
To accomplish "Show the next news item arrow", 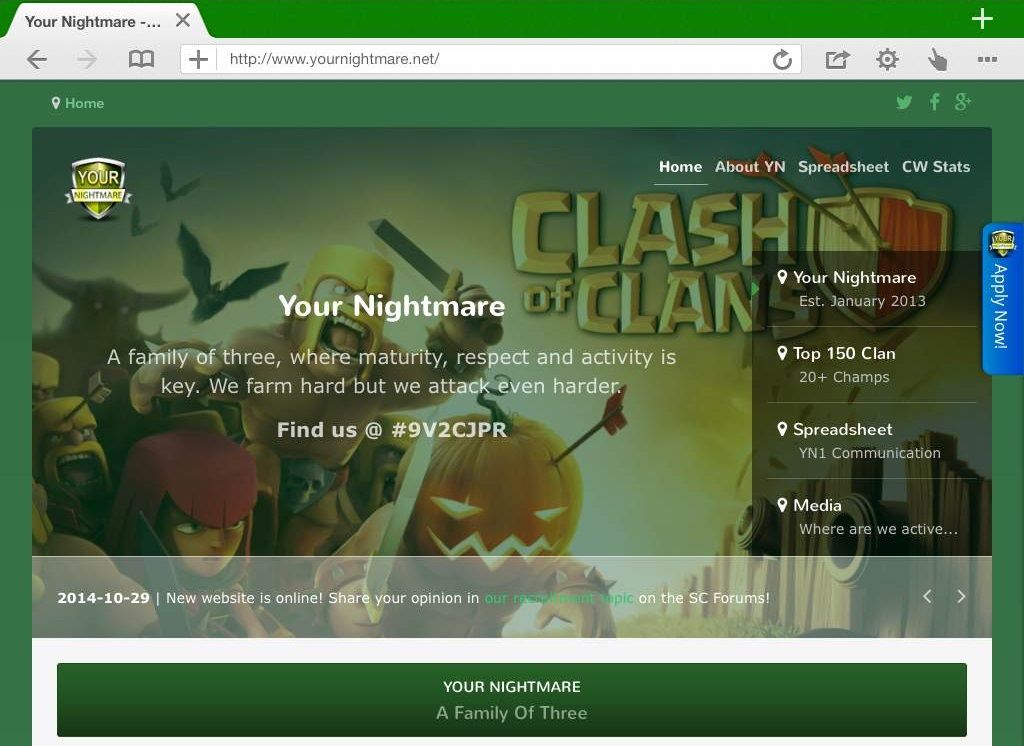I will click(x=961, y=597).
